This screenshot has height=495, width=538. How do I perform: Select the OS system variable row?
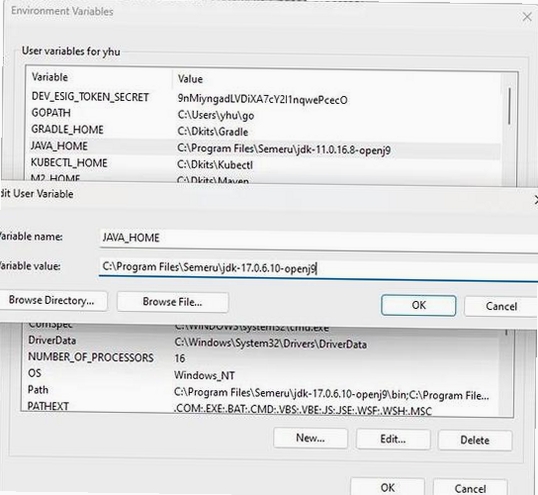tap(261, 374)
